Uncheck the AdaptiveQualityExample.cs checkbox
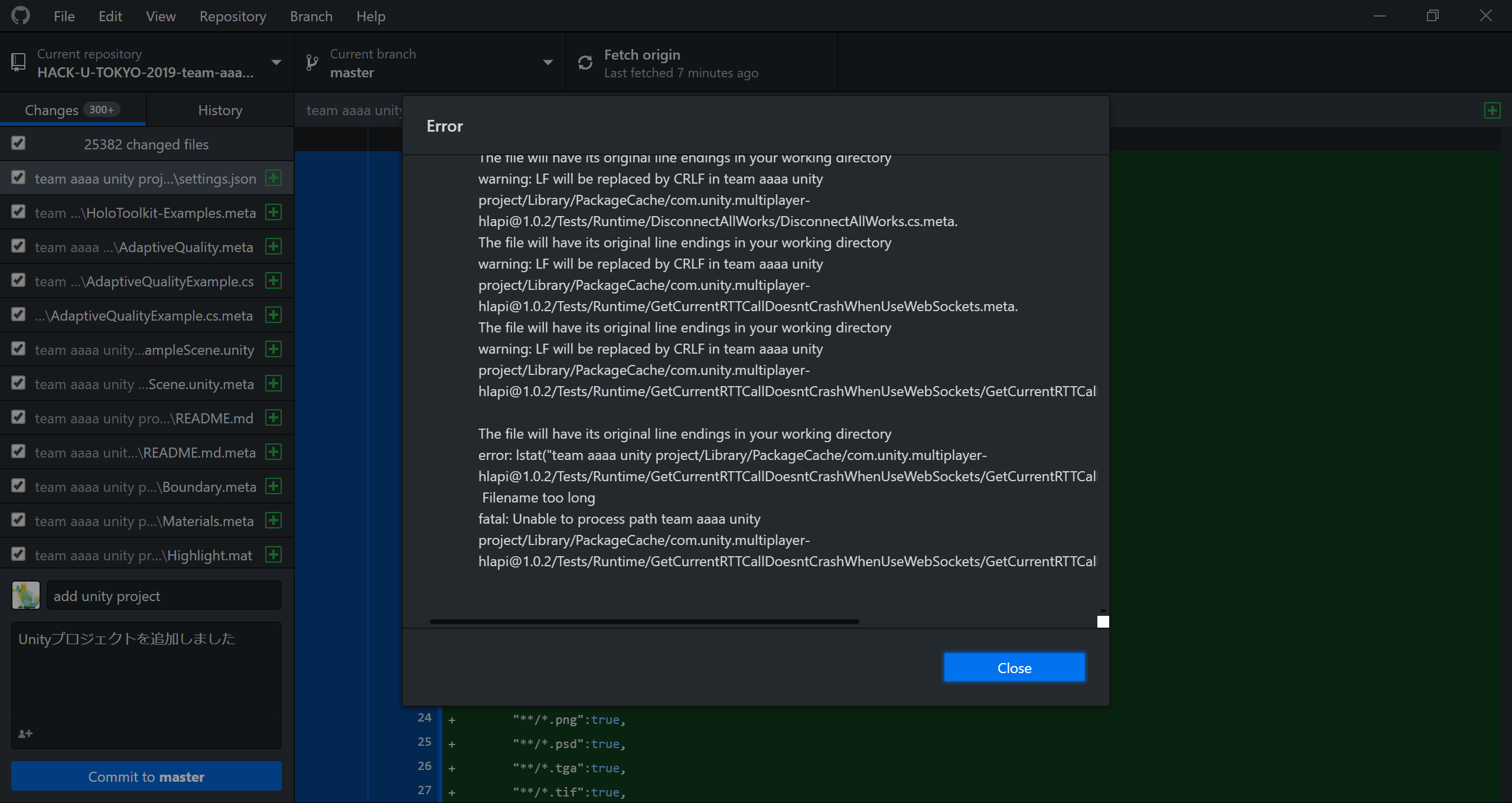Image resolution: width=1512 pixels, height=803 pixels. pyautogui.click(x=18, y=280)
